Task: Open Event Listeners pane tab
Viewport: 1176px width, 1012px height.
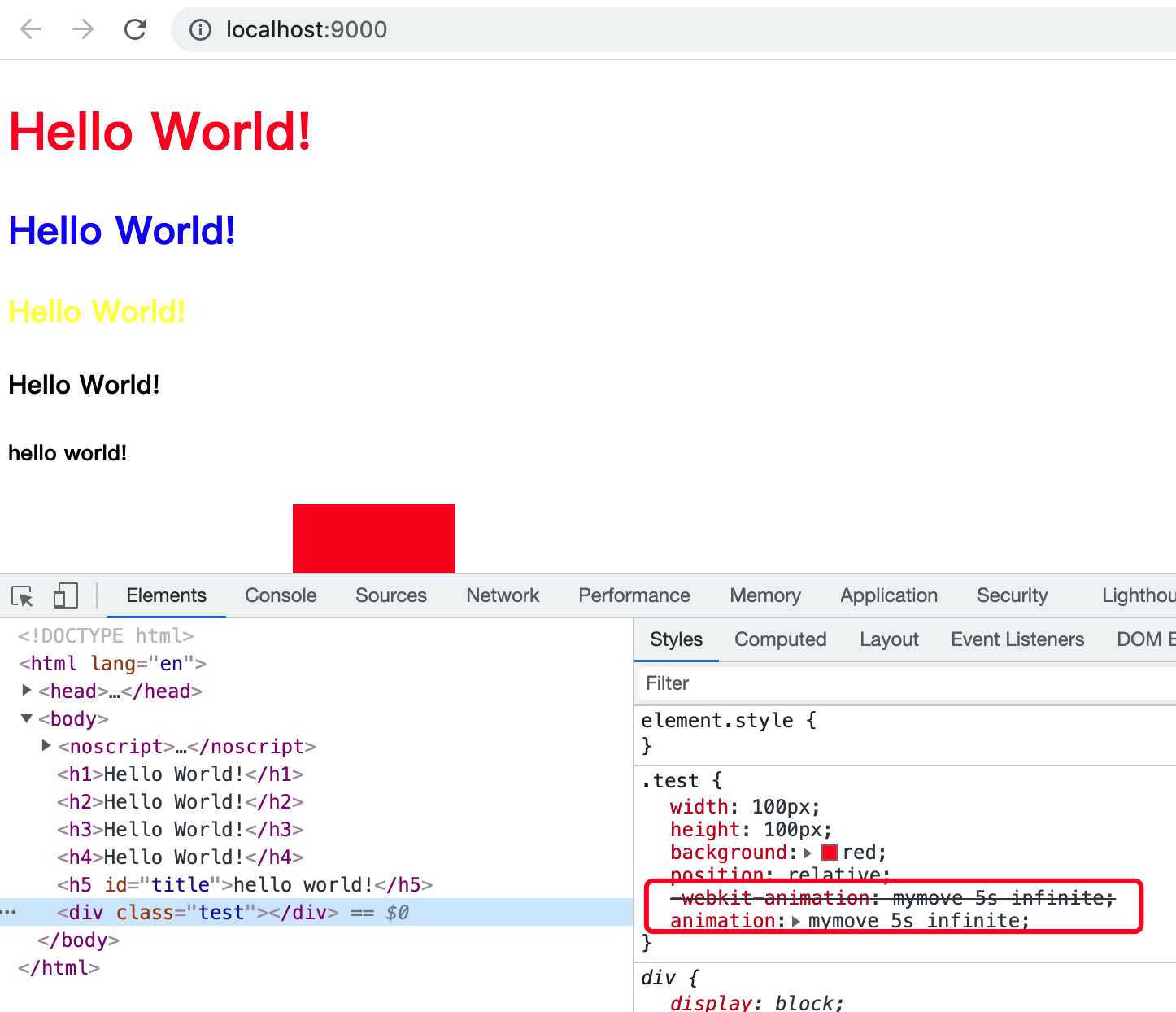Action: [x=1017, y=639]
